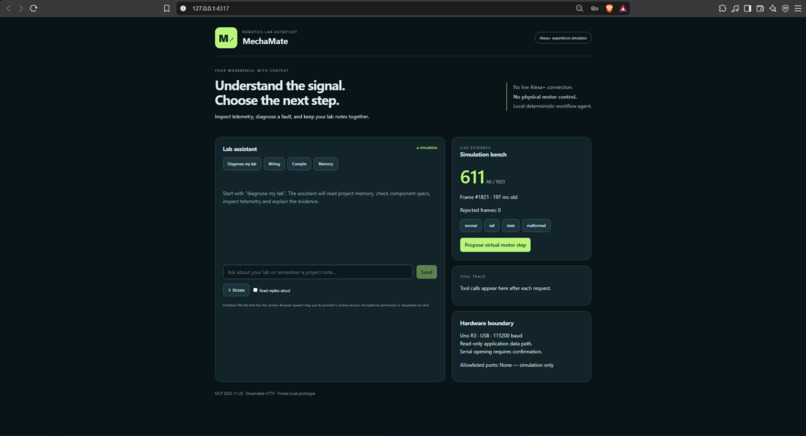
Task: Open the extensions puzzle icon
Action: 722,8
